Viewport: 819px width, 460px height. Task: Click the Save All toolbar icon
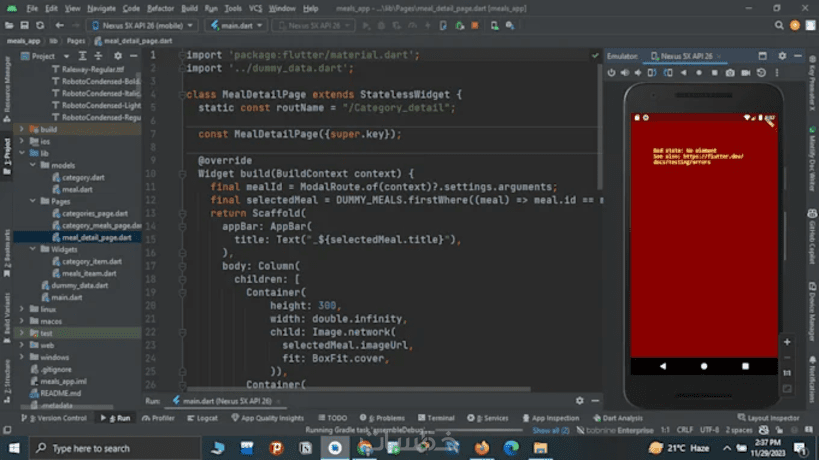(25, 25)
